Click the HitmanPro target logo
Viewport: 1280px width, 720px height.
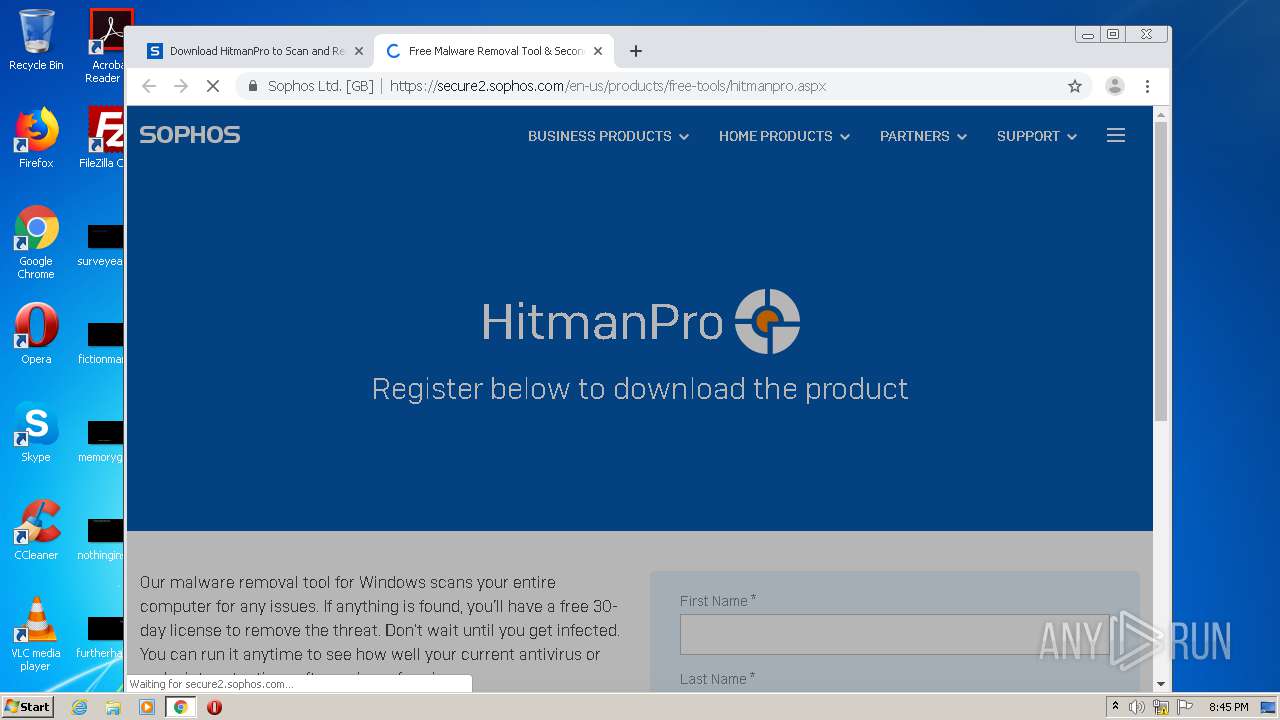pos(767,321)
